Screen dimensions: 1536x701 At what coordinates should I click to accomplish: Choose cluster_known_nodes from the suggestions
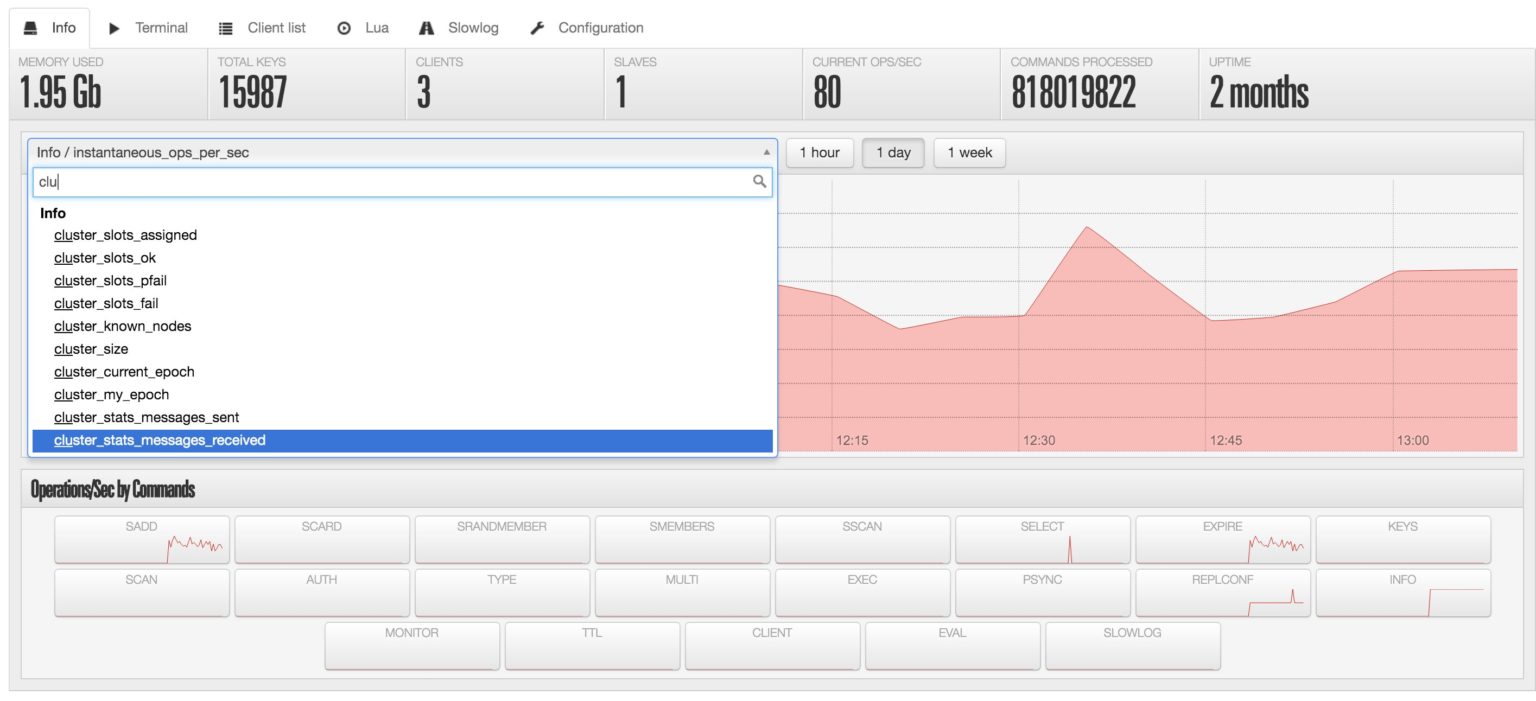(123, 325)
